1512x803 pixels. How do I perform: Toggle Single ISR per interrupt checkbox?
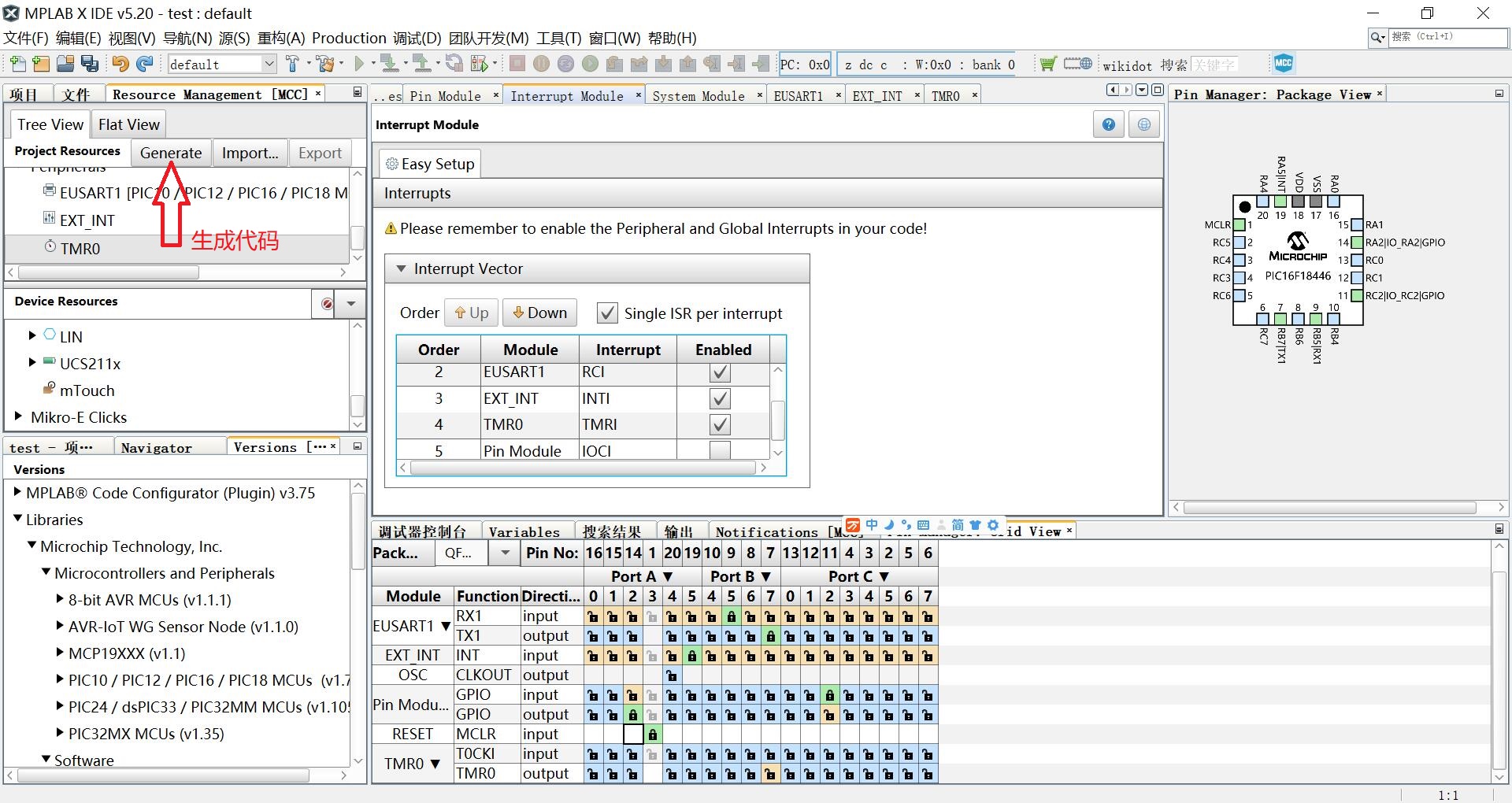tap(607, 313)
